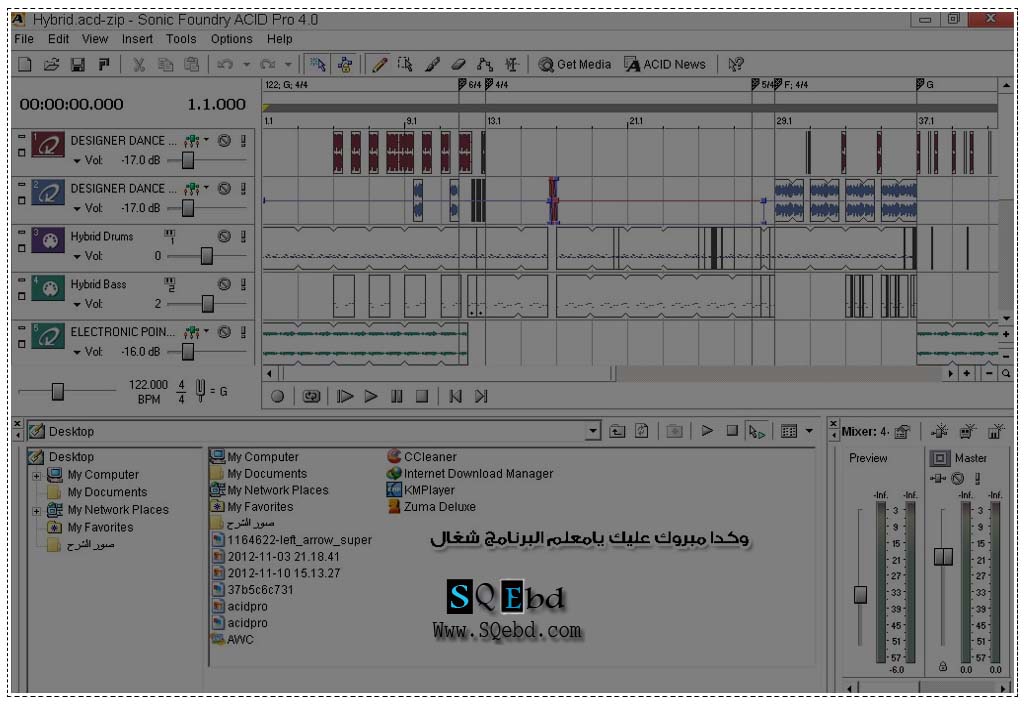Mute the Hybrid Drums track

[x=225, y=237]
